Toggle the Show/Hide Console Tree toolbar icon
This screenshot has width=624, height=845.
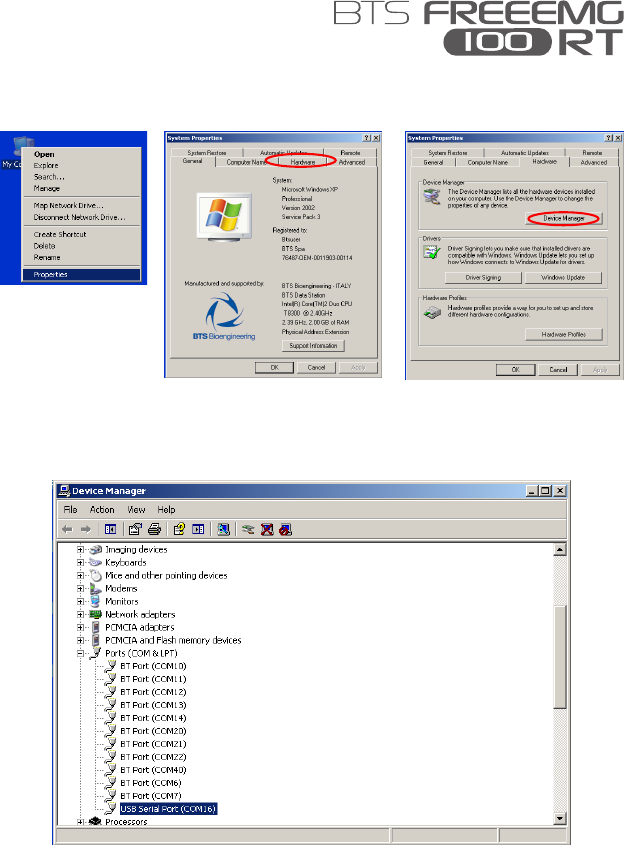(x=110, y=529)
